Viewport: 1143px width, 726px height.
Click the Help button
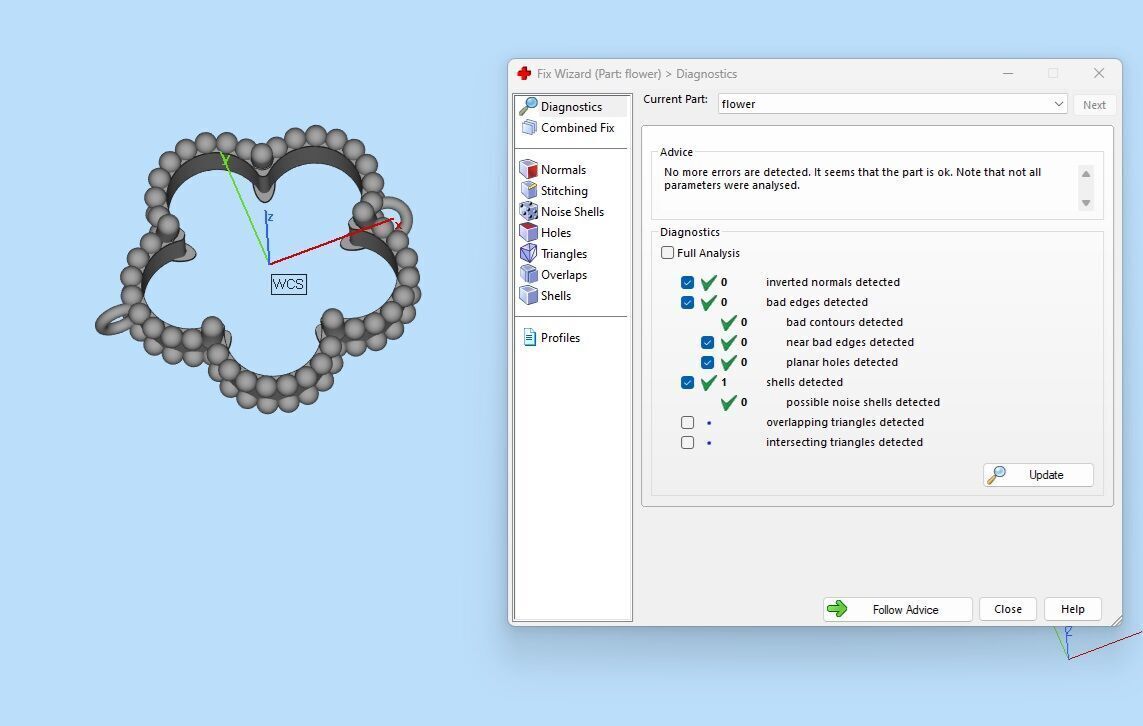click(1072, 609)
